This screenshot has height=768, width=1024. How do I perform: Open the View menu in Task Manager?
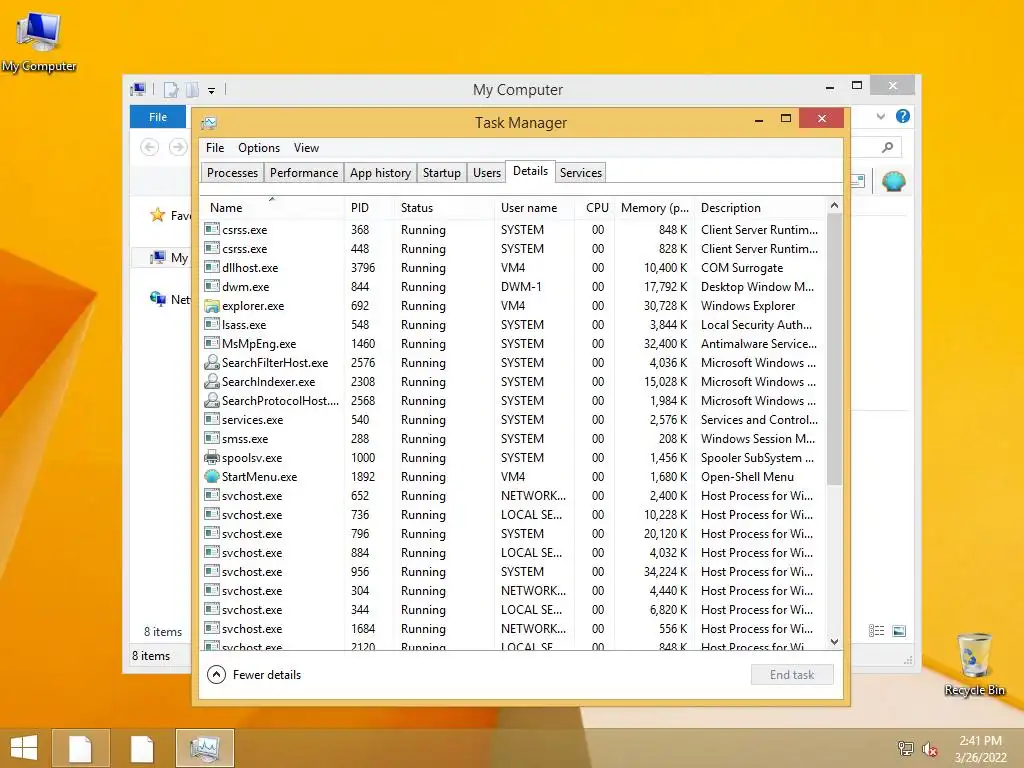pyautogui.click(x=306, y=148)
